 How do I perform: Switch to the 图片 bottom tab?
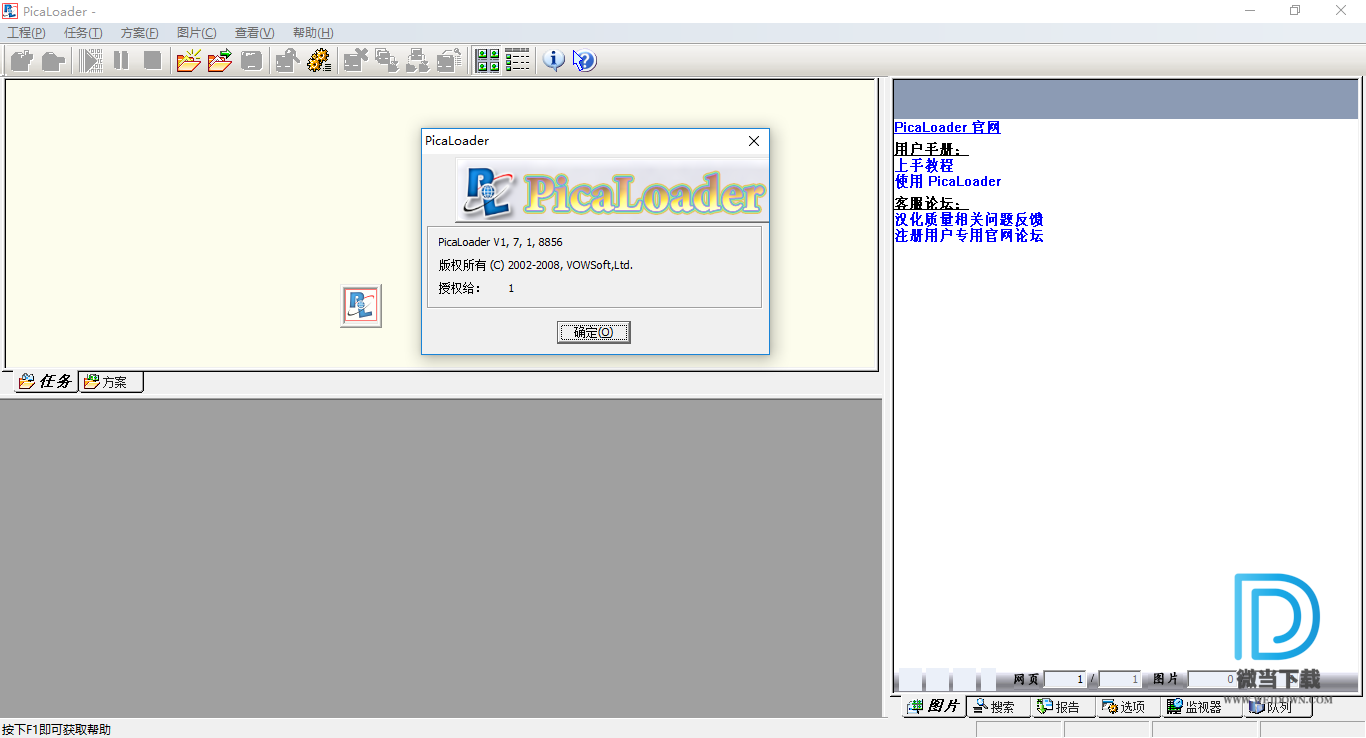935,707
